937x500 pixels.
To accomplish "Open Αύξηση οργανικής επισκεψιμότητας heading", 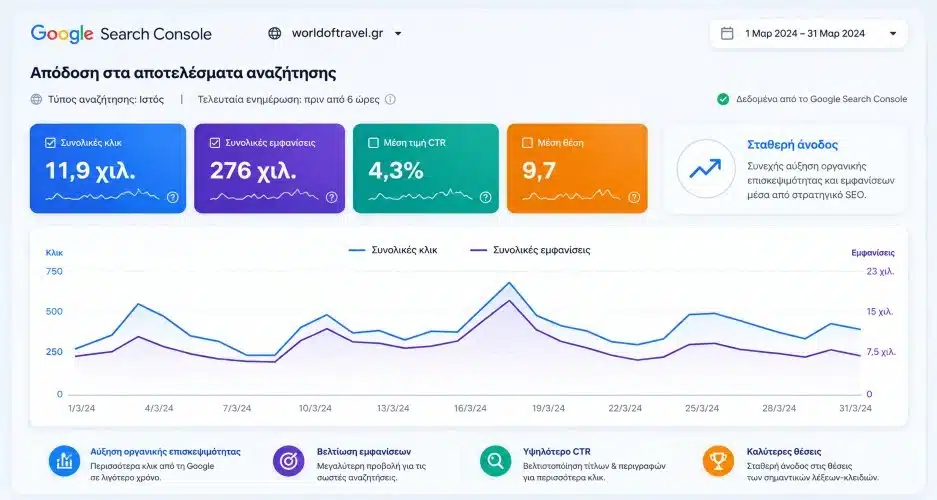I will (166, 452).
